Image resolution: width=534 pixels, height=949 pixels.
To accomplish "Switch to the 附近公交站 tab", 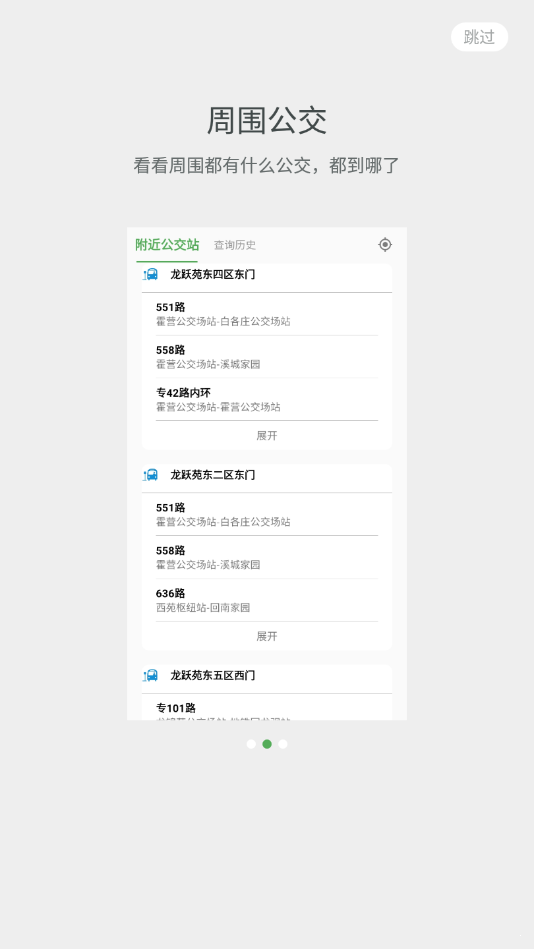I will 167,245.
